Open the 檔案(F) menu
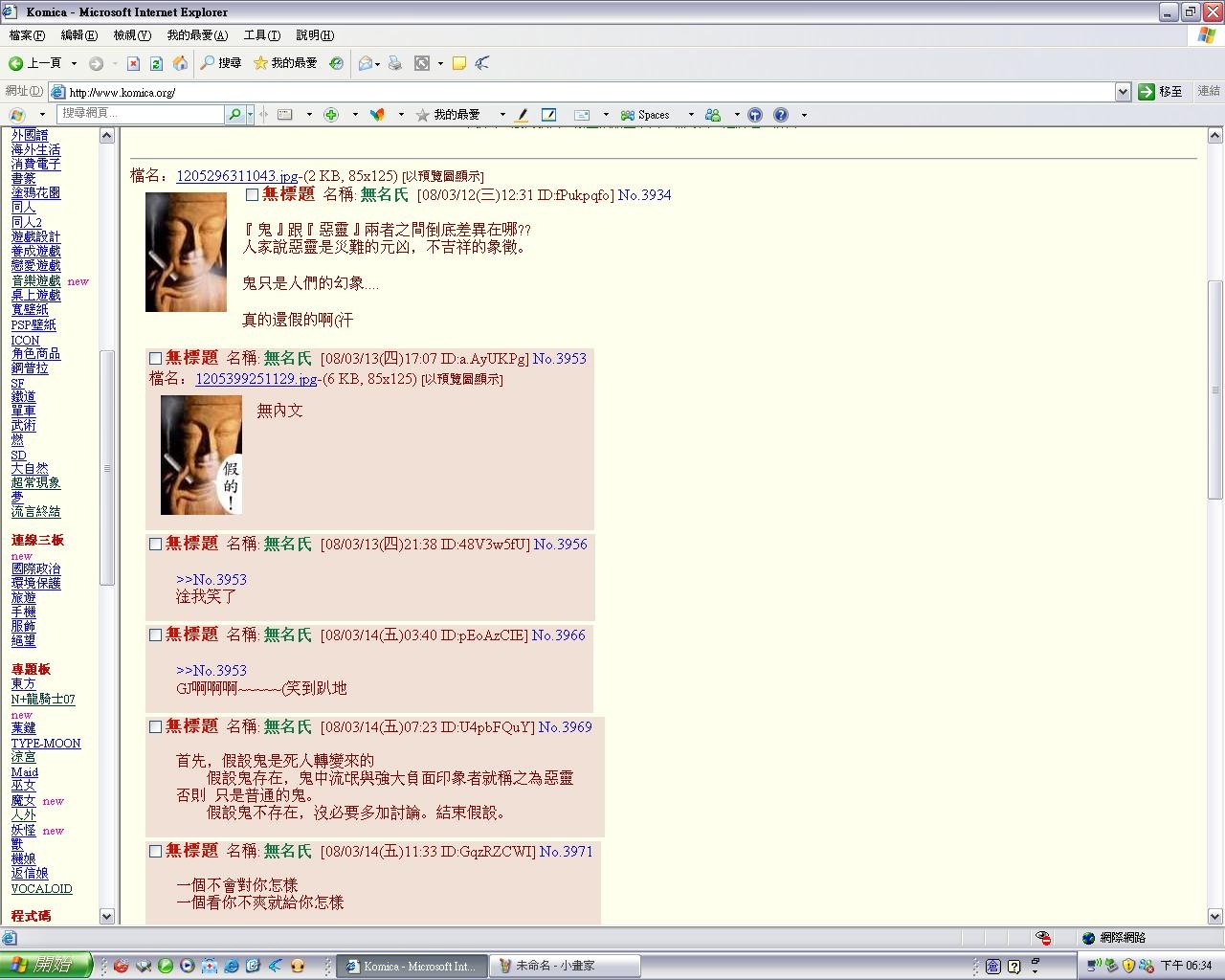The width and height of the screenshot is (1225, 980). point(27,35)
